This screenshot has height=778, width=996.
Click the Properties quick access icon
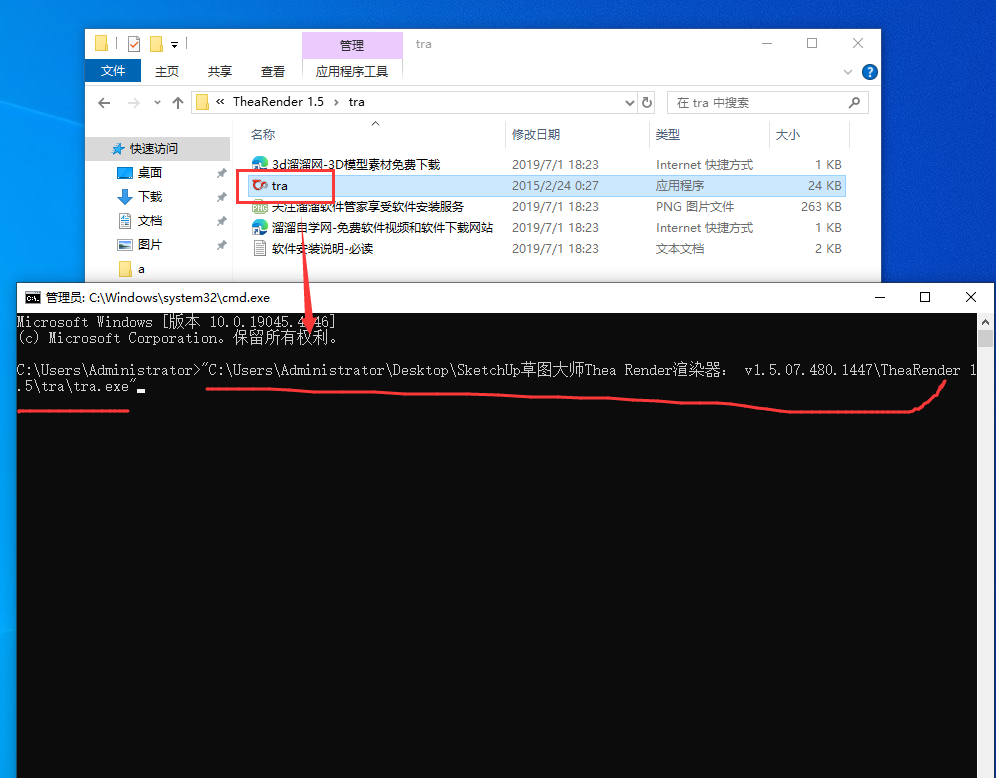point(134,44)
